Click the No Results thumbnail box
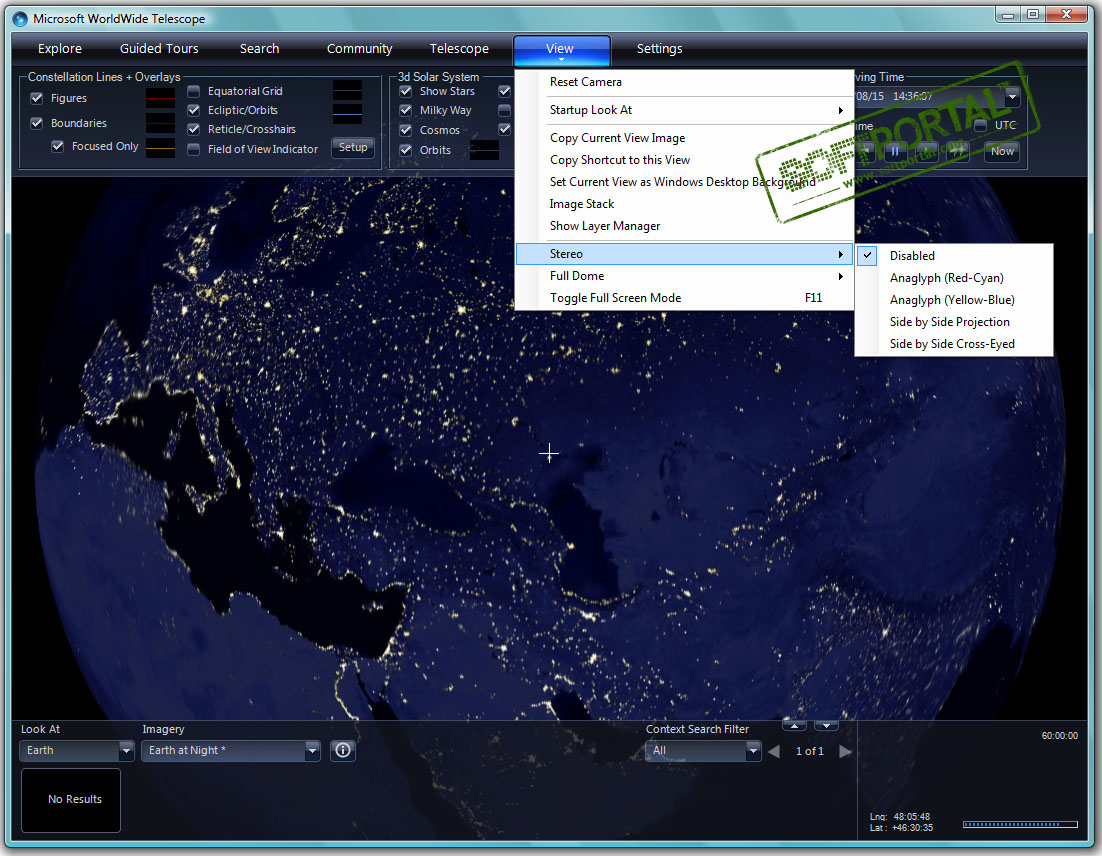Image resolution: width=1102 pixels, height=856 pixels. tap(71, 800)
